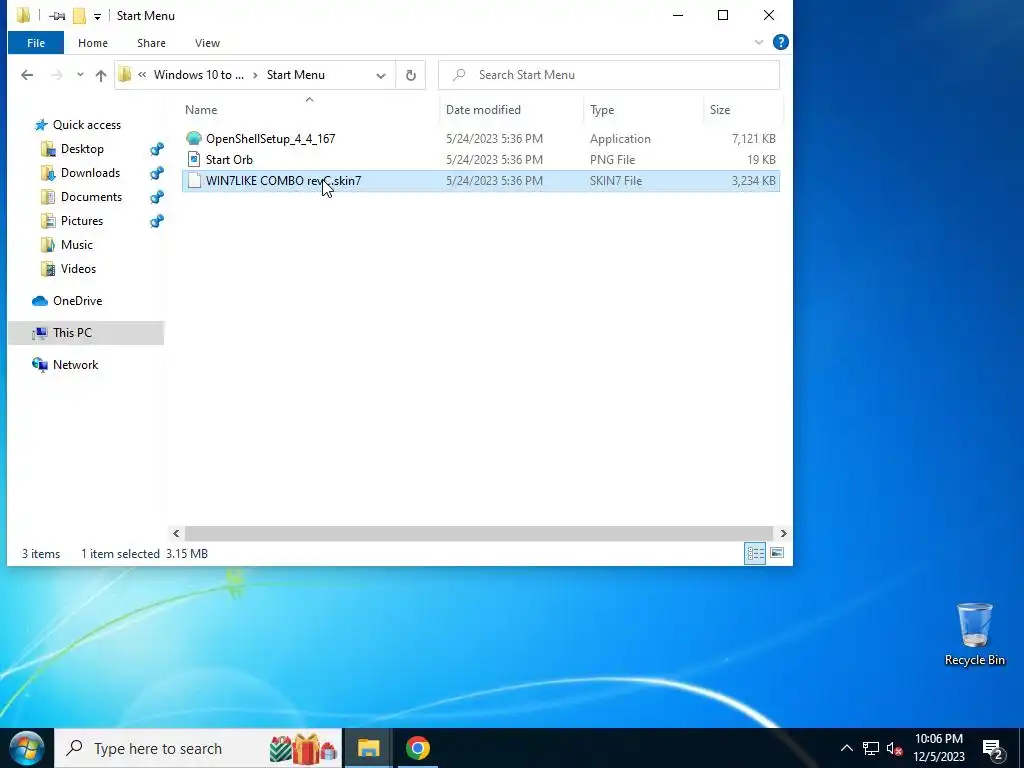Open notification center with 2 alerts
Screen dimensions: 1024x768
click(x=993, y=750)
